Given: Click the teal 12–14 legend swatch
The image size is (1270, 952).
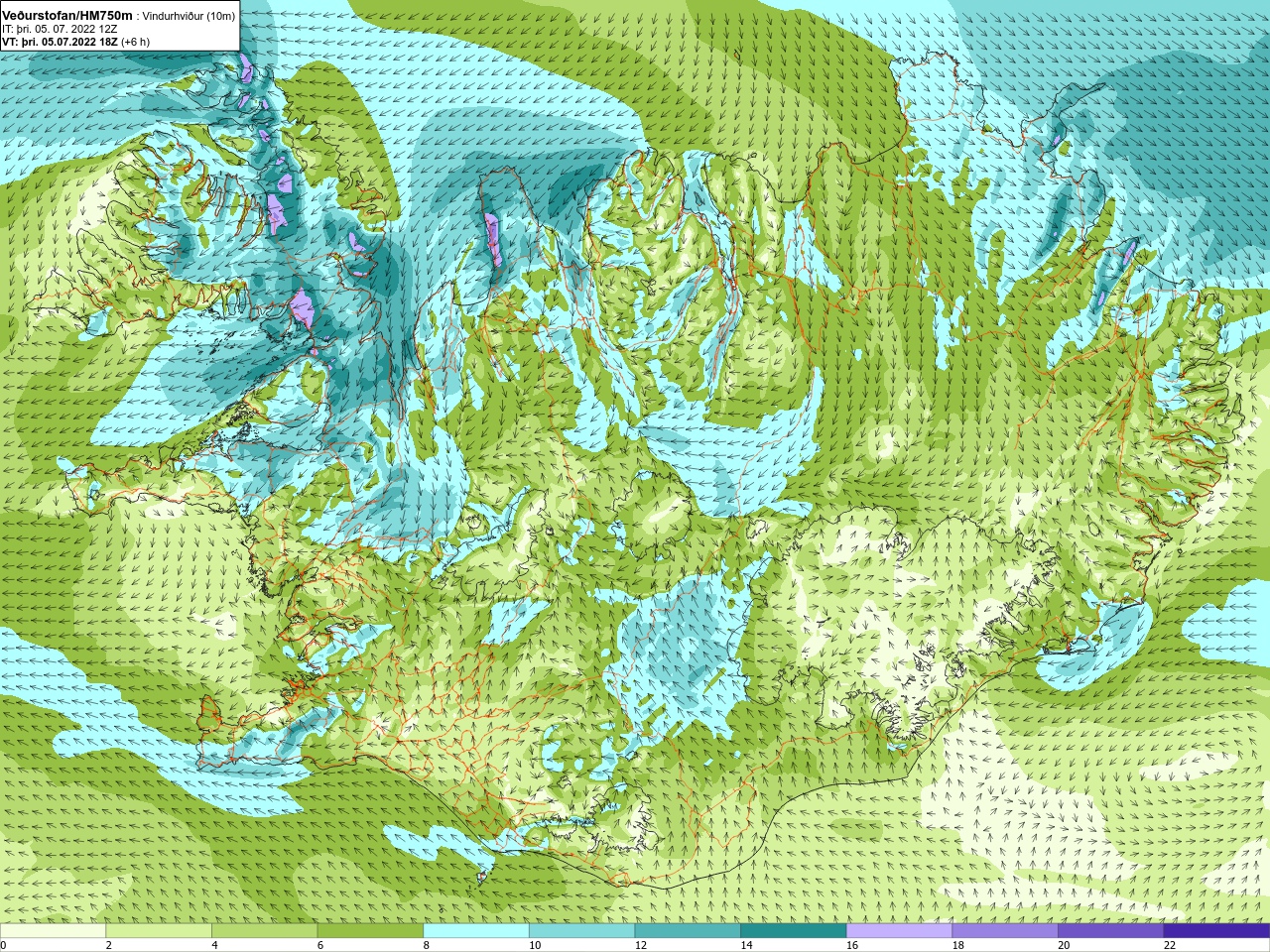Looking at the screenshot, I should coord(688,931).
